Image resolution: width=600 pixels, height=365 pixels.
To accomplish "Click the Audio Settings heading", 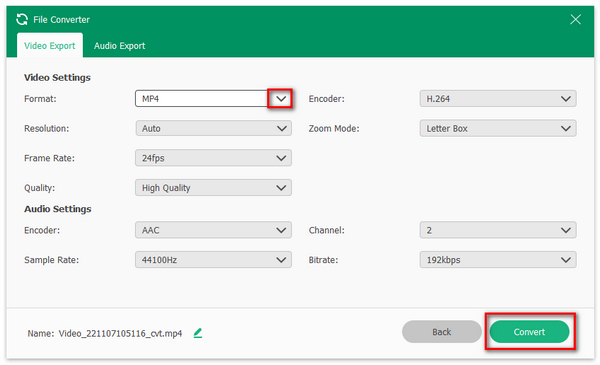I will coord(58,209).
